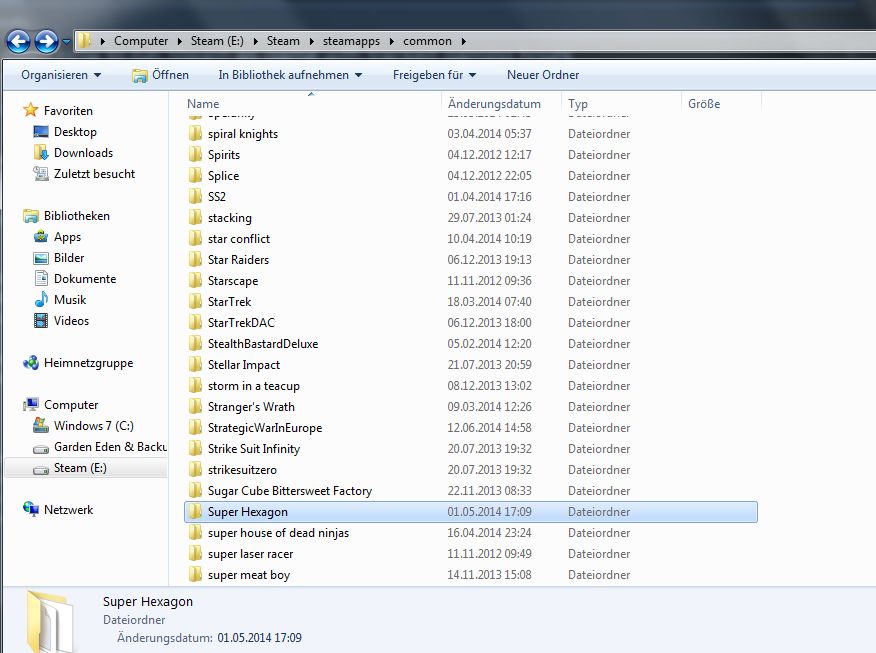This screenshot has width=876, height=653.
Task: Select the Stellar Impact folder icon
Action: [x=195, y=365]
